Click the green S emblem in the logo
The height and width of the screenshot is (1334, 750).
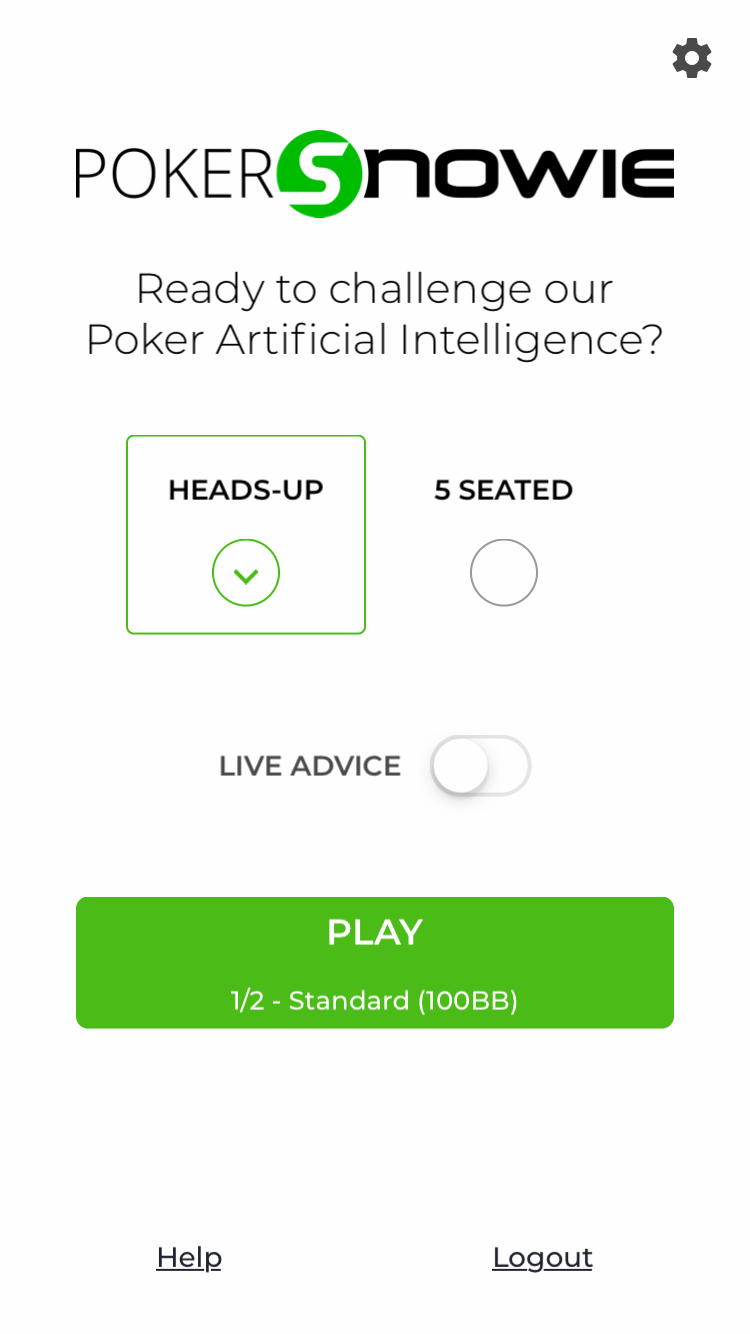[319, 174]
